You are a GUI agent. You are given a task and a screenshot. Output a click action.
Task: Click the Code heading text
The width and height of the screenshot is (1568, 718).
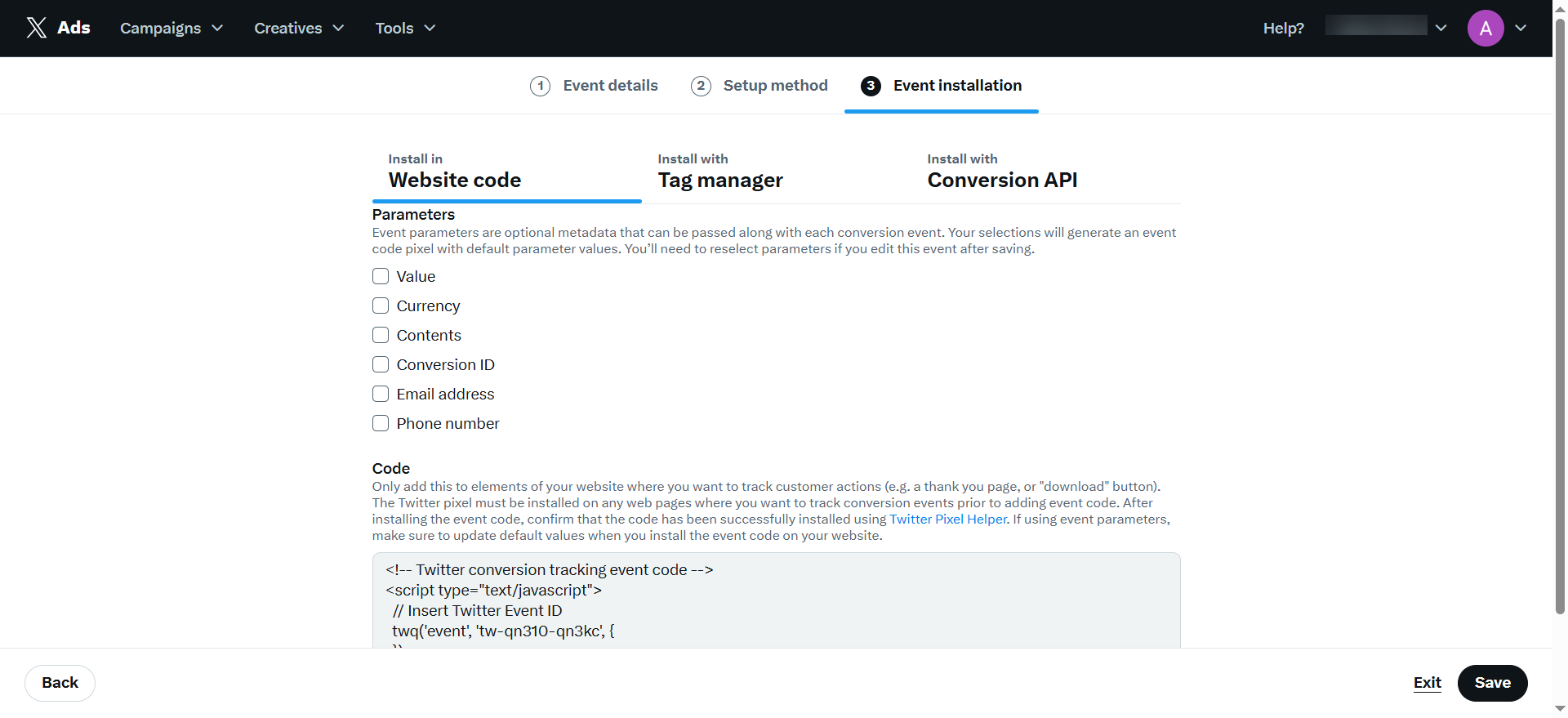pyautogui.click(x=390, y=469)
